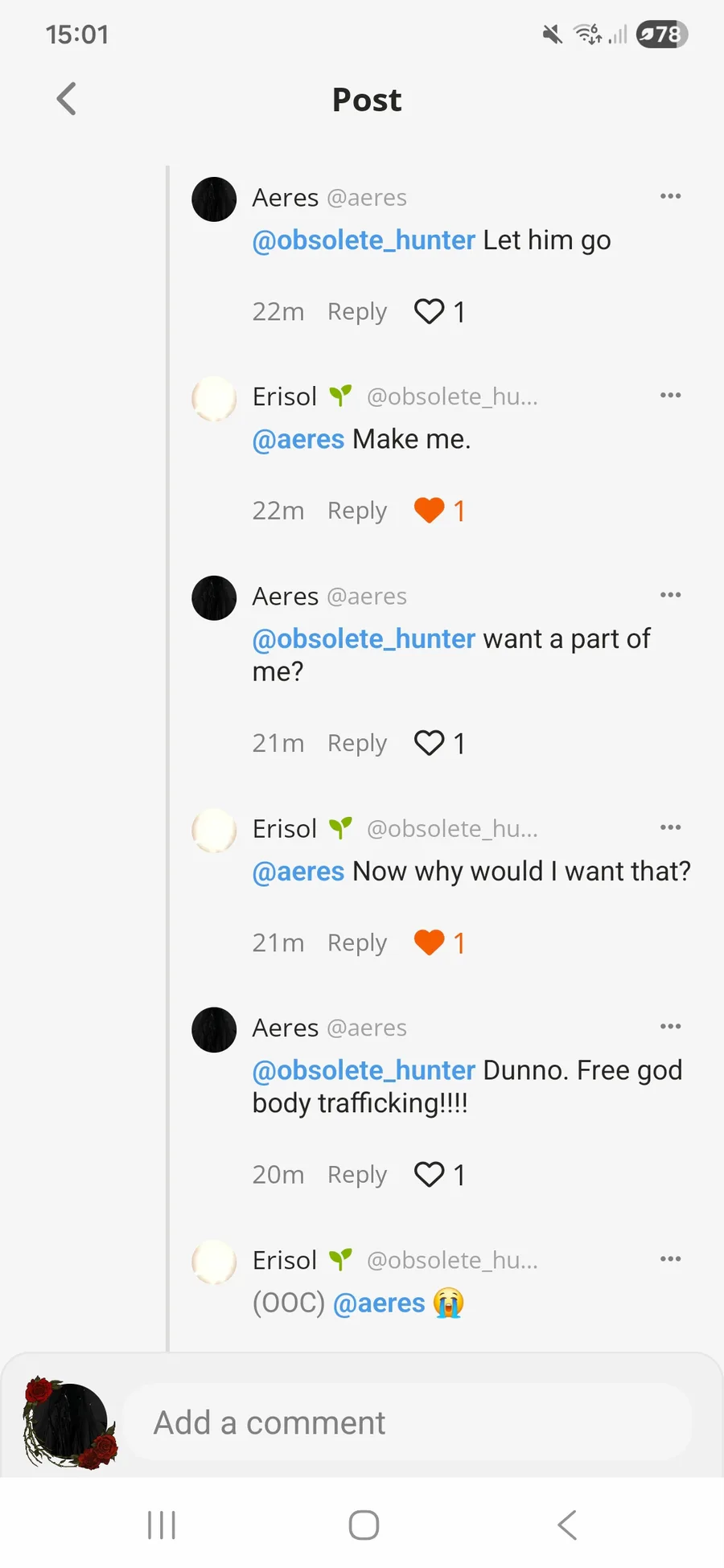Like Aeres's "Let him go" comment
Viewport: 724px width, 1568px height.
point(429,311)
